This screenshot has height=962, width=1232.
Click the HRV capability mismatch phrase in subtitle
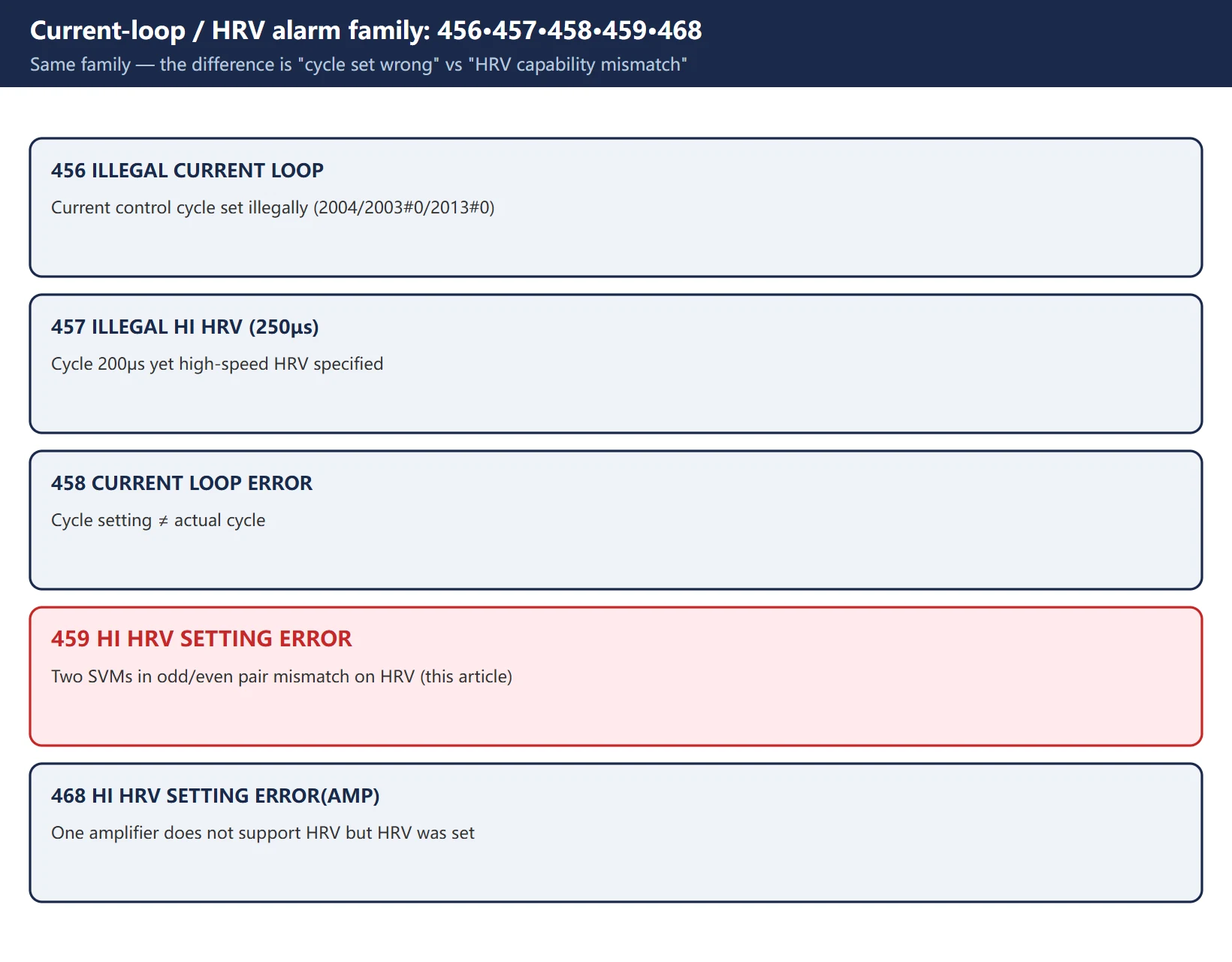pos(577,65)
